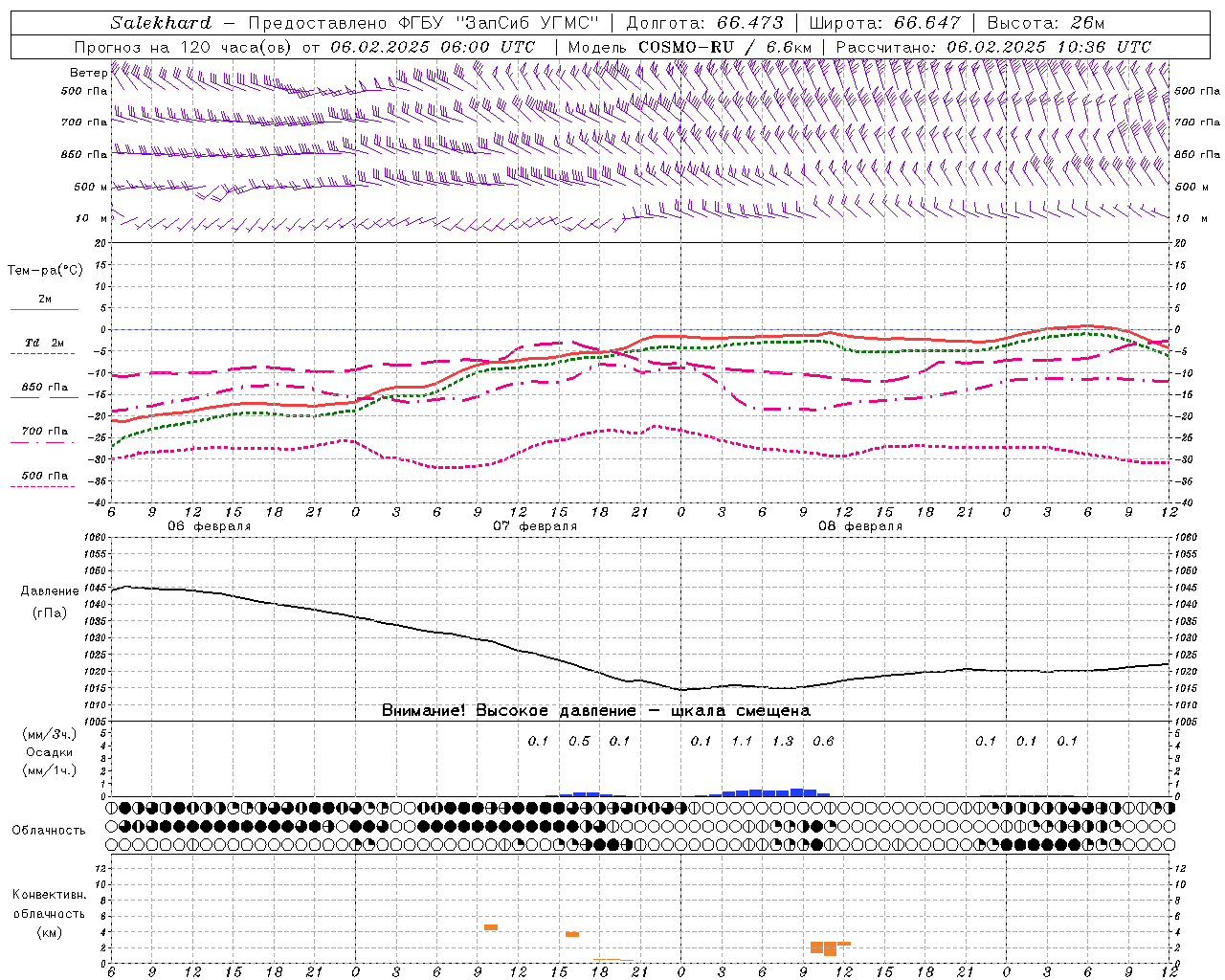Image resolution: width=1225 pixels, height=980 pixels.
Task: Click the Td 2м legend label
Action: tap(45, 343)
